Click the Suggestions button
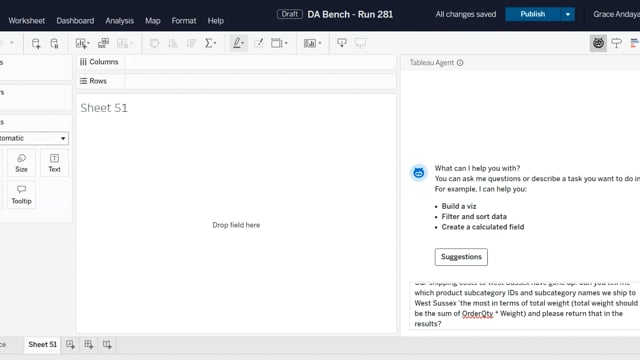The height and width of the screenshot is (360, 640). pyautogui.click(x=461, y=257)
